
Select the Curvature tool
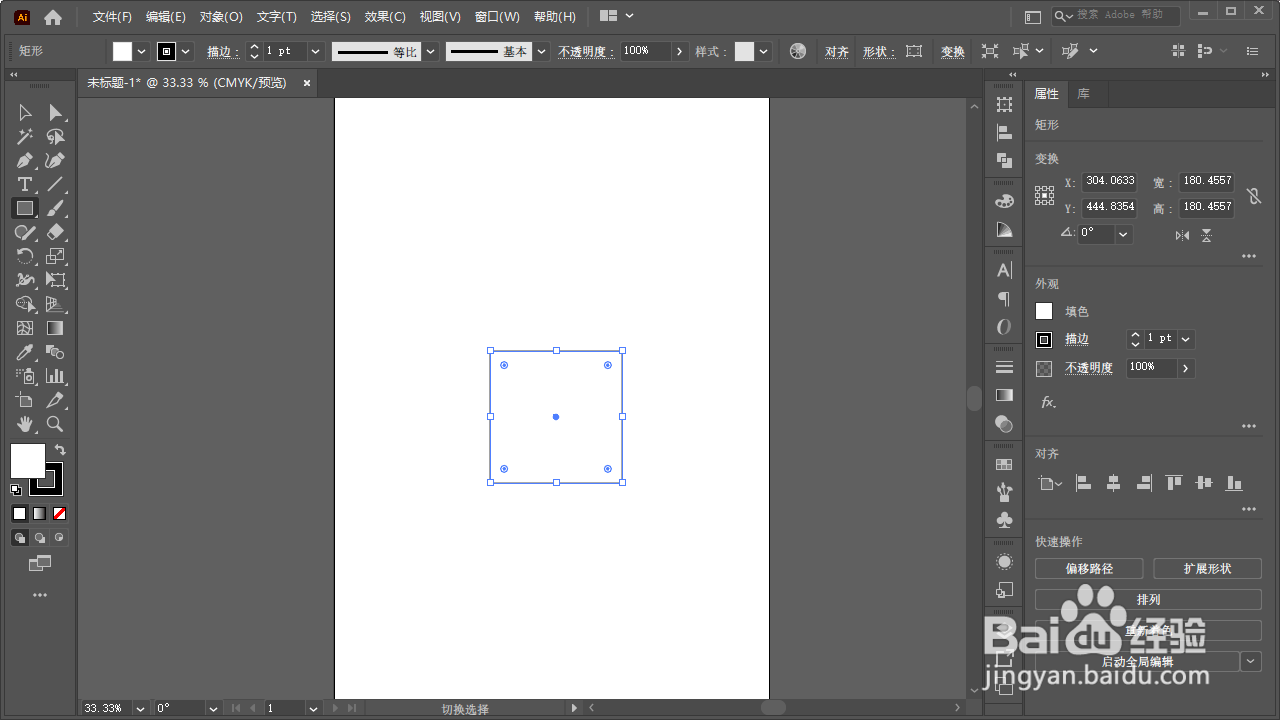pyautogui.click(x=56, y=161)
